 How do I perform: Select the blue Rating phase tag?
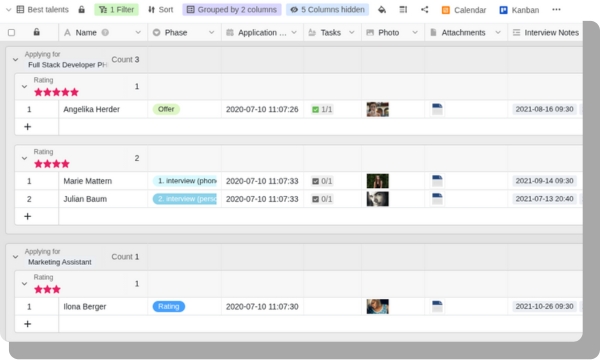(x=169, y=306)
